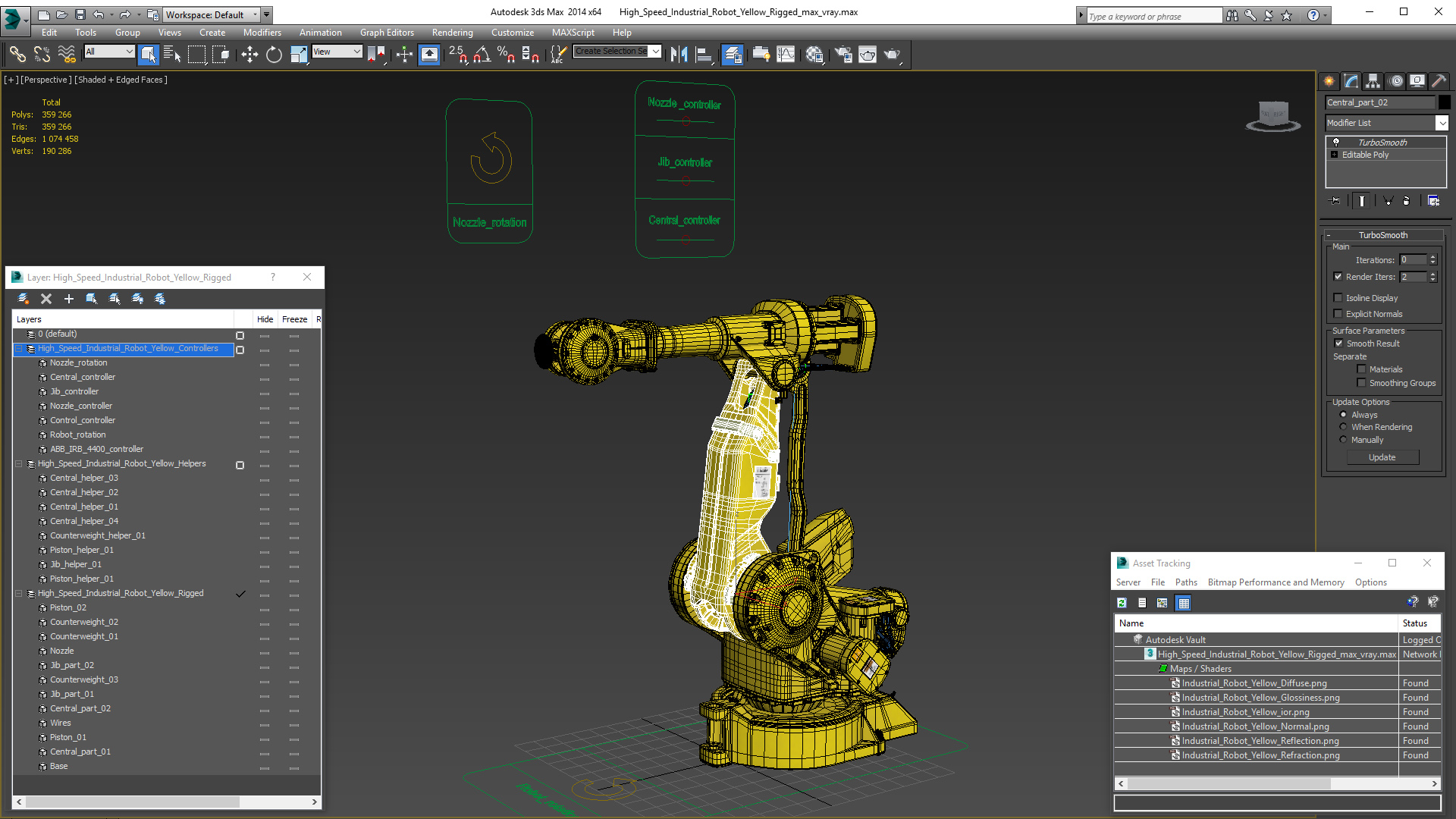Viewport: 1456px width, 819px height.
Task: Open the Graph Editors menu
Action: [x=387, y=33]
